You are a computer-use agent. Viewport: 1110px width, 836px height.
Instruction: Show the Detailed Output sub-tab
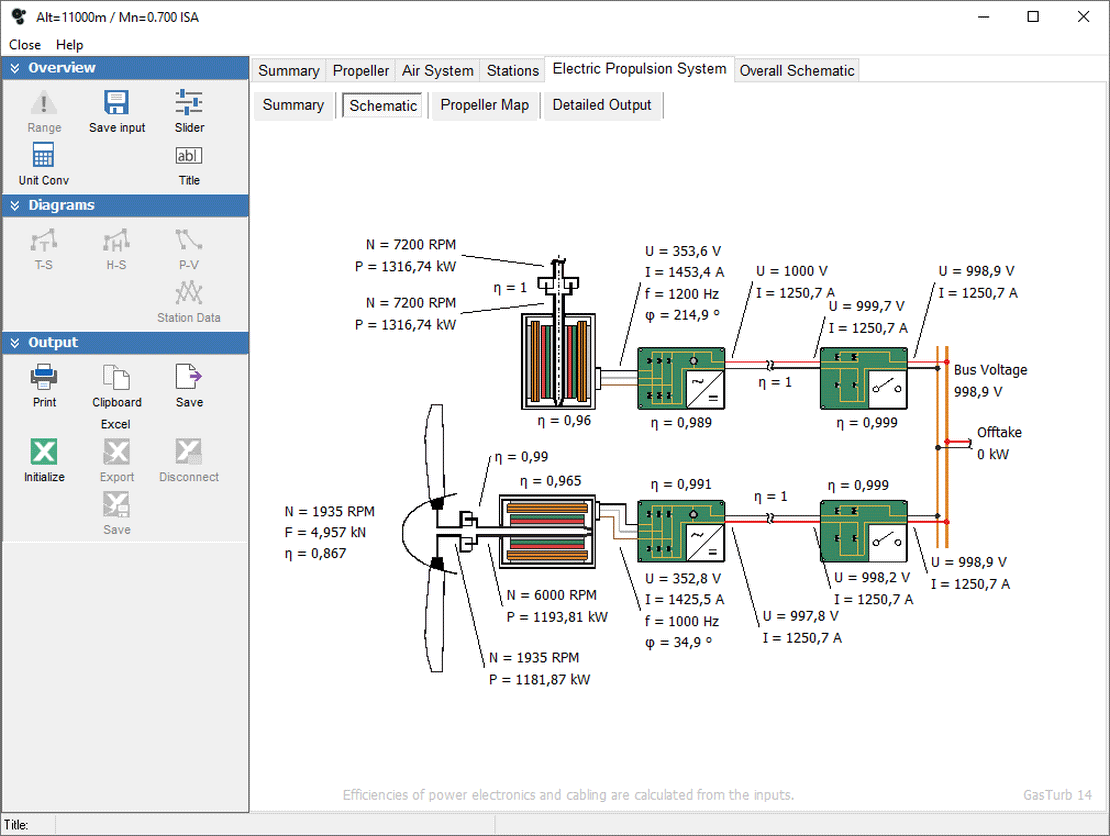point(601,105)
